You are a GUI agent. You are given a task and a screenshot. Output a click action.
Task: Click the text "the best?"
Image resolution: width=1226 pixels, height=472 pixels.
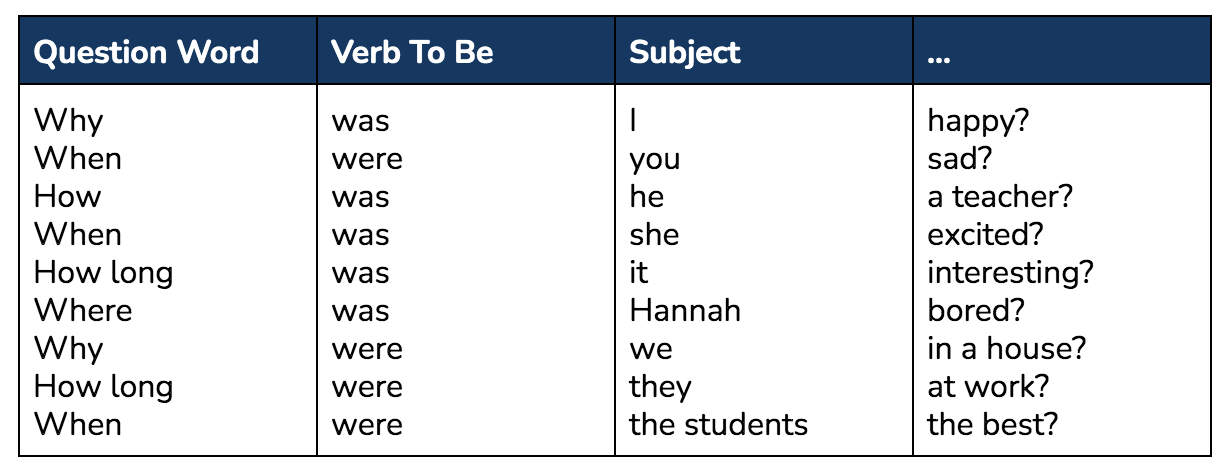[993, 424]
